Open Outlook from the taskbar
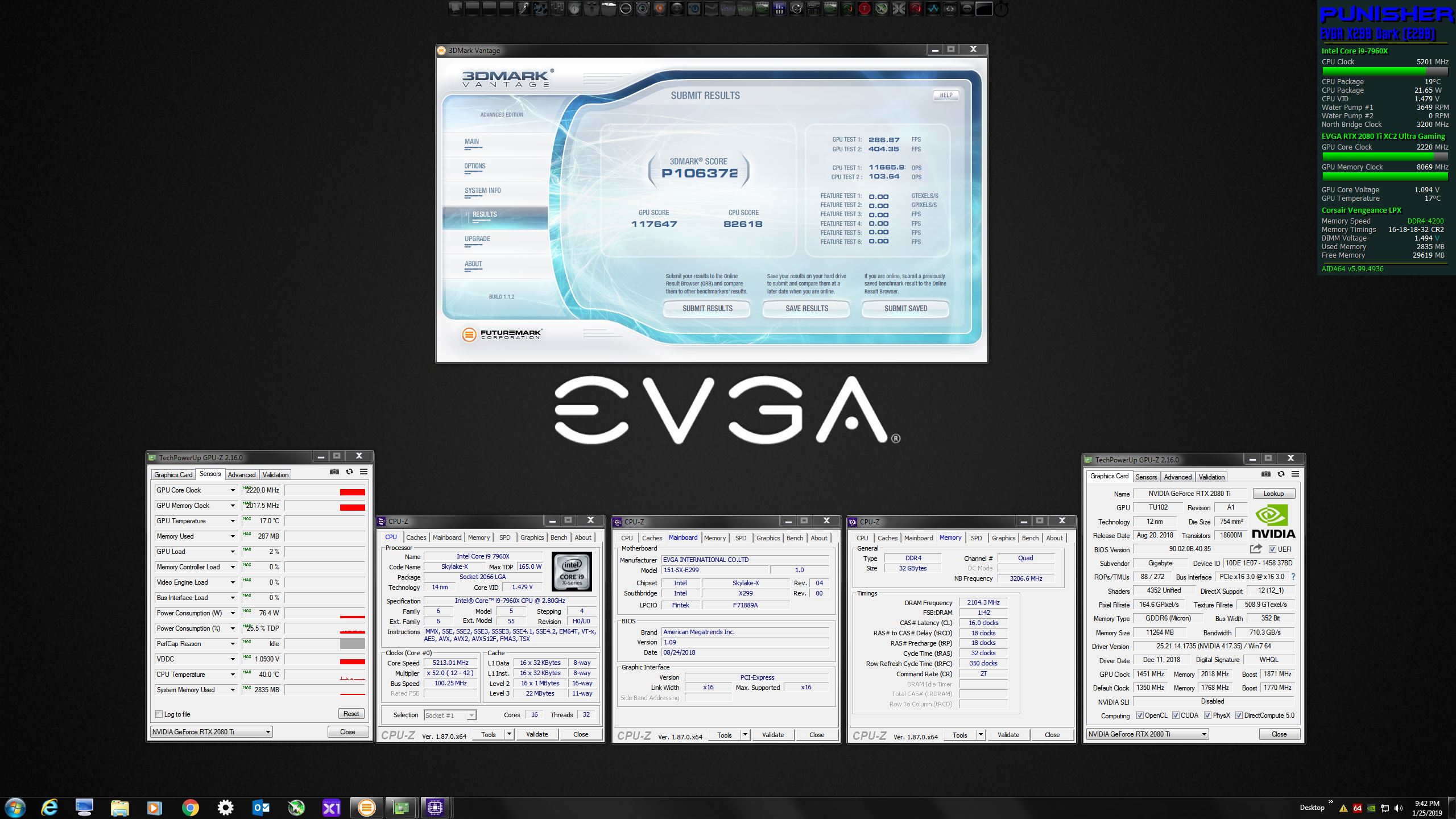 (x=261, y=808)
